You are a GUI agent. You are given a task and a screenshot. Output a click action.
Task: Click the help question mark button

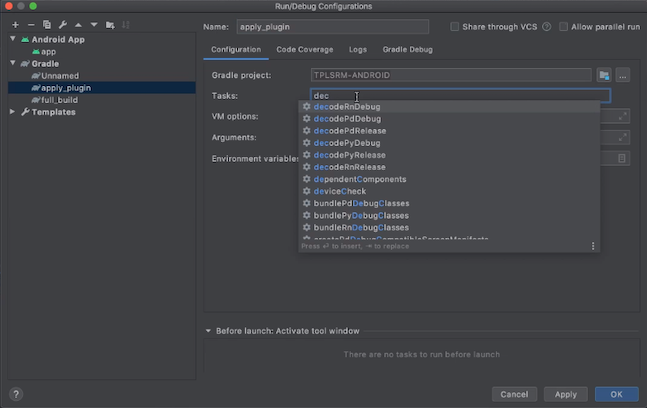[x=17, y=394]
